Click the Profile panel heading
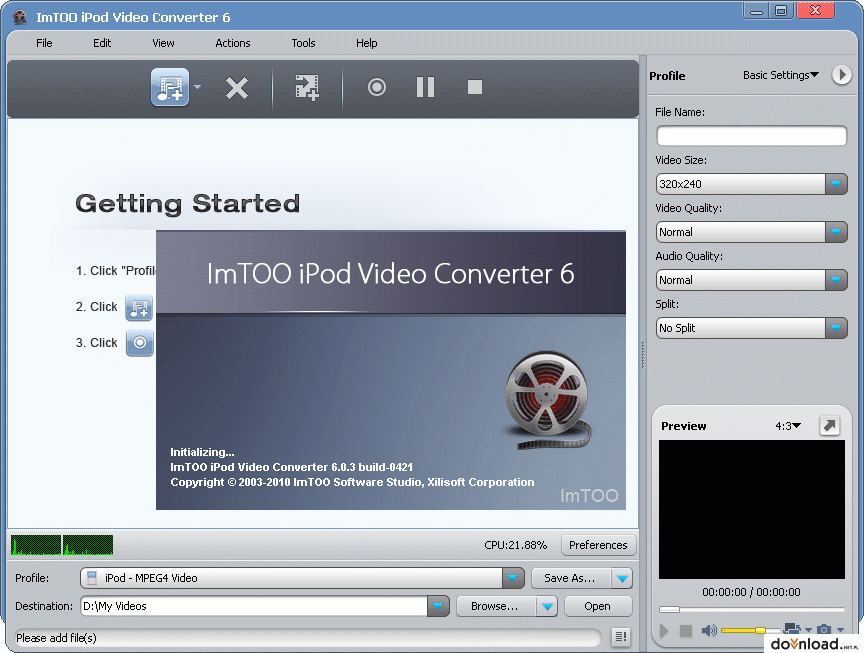Viewport: 864px width, 653px height. point(667,76)
